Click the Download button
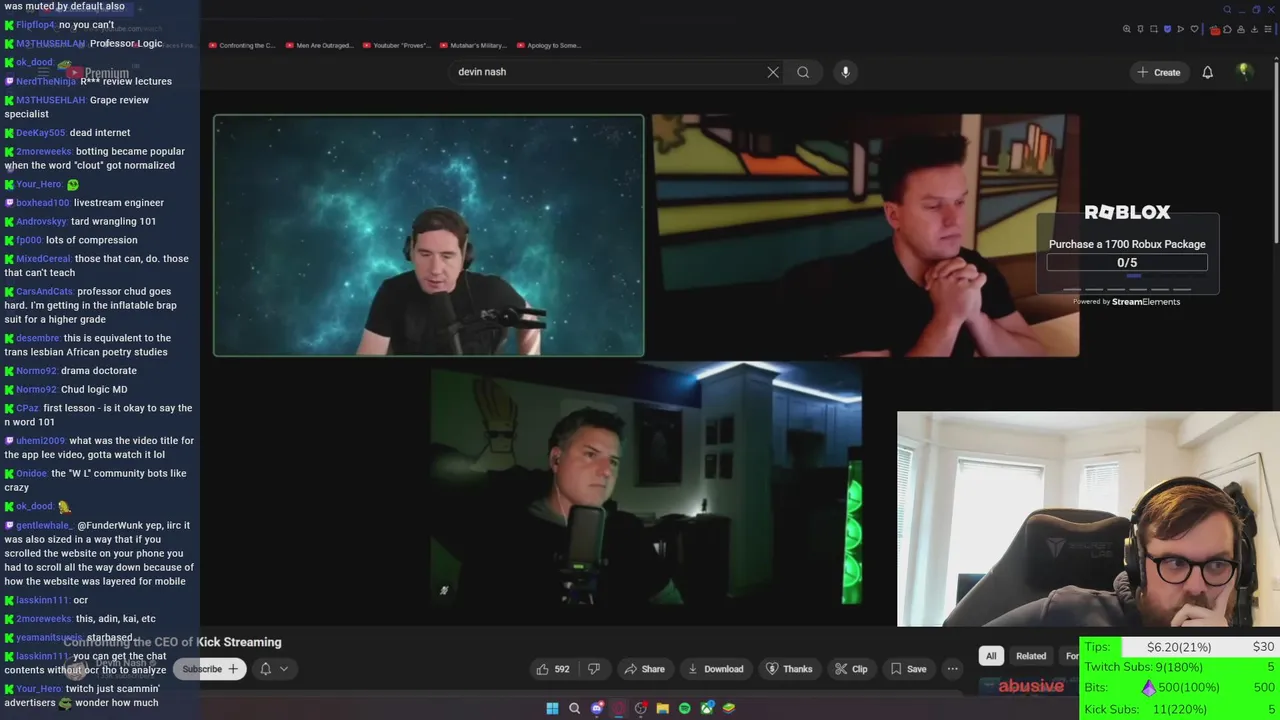This screenshot has width=1280, height=720. [x=714, y=669]
